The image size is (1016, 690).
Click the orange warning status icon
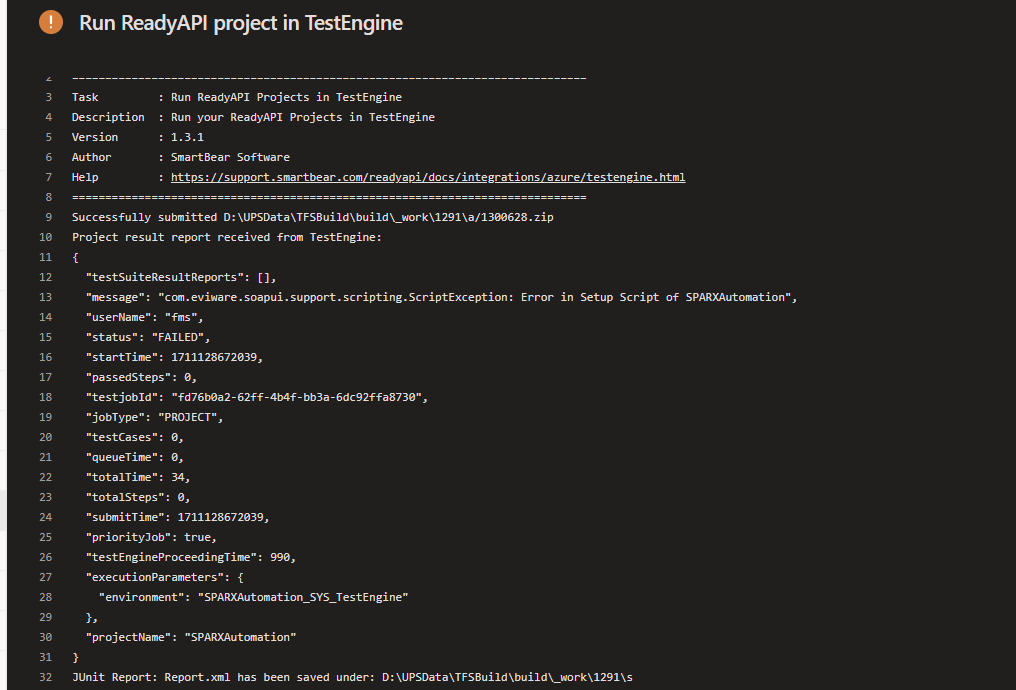[51, 22]
